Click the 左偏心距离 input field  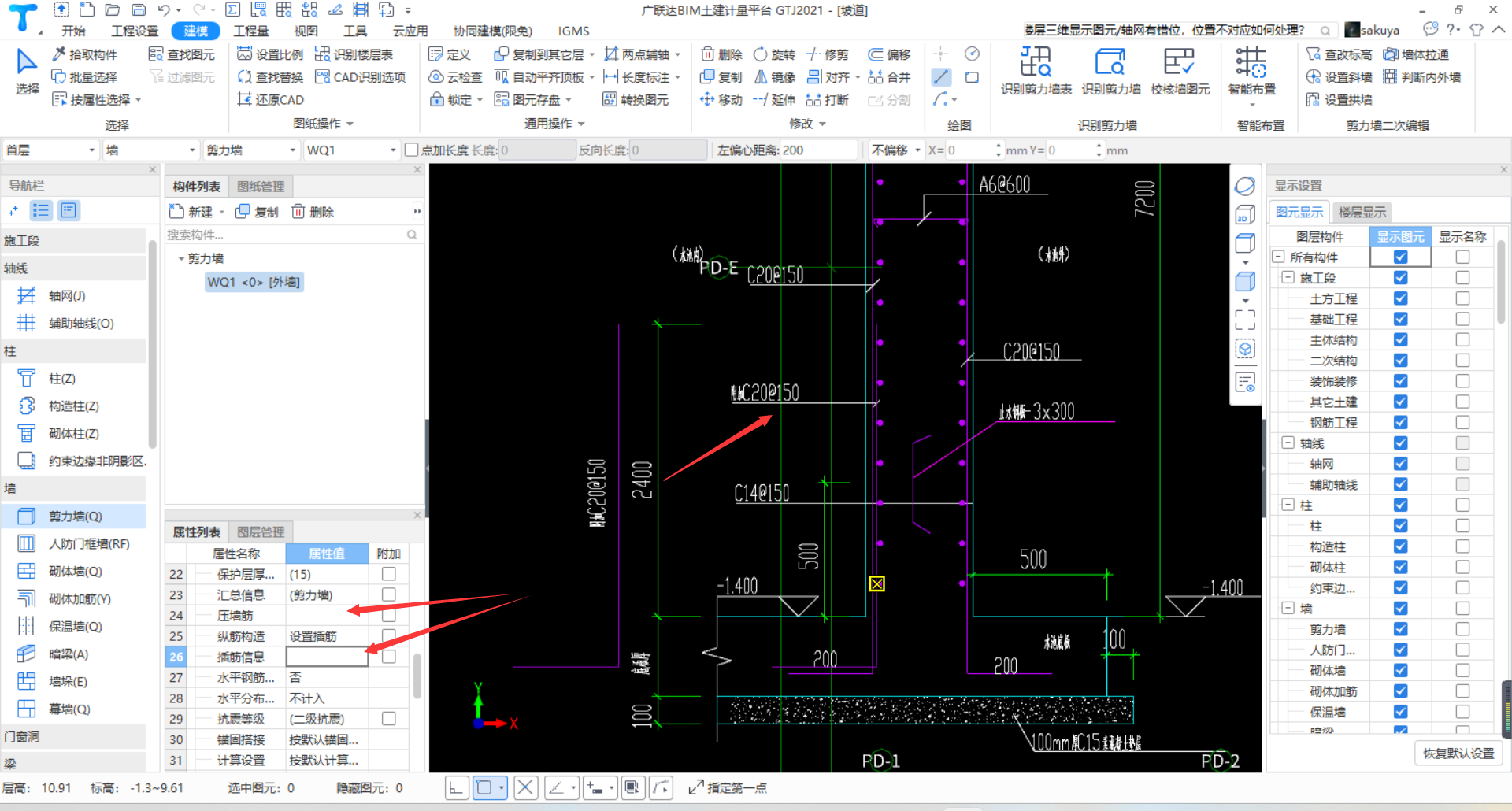click(819, 150)
